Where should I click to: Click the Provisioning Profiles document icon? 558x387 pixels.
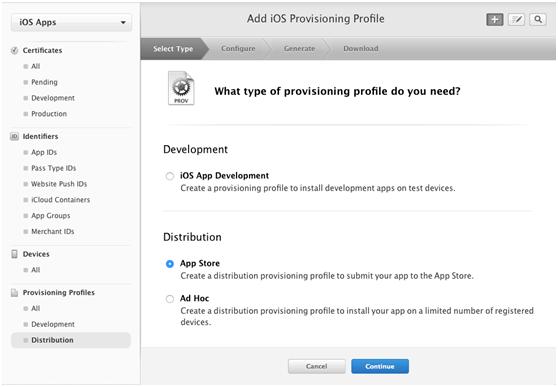14,293
